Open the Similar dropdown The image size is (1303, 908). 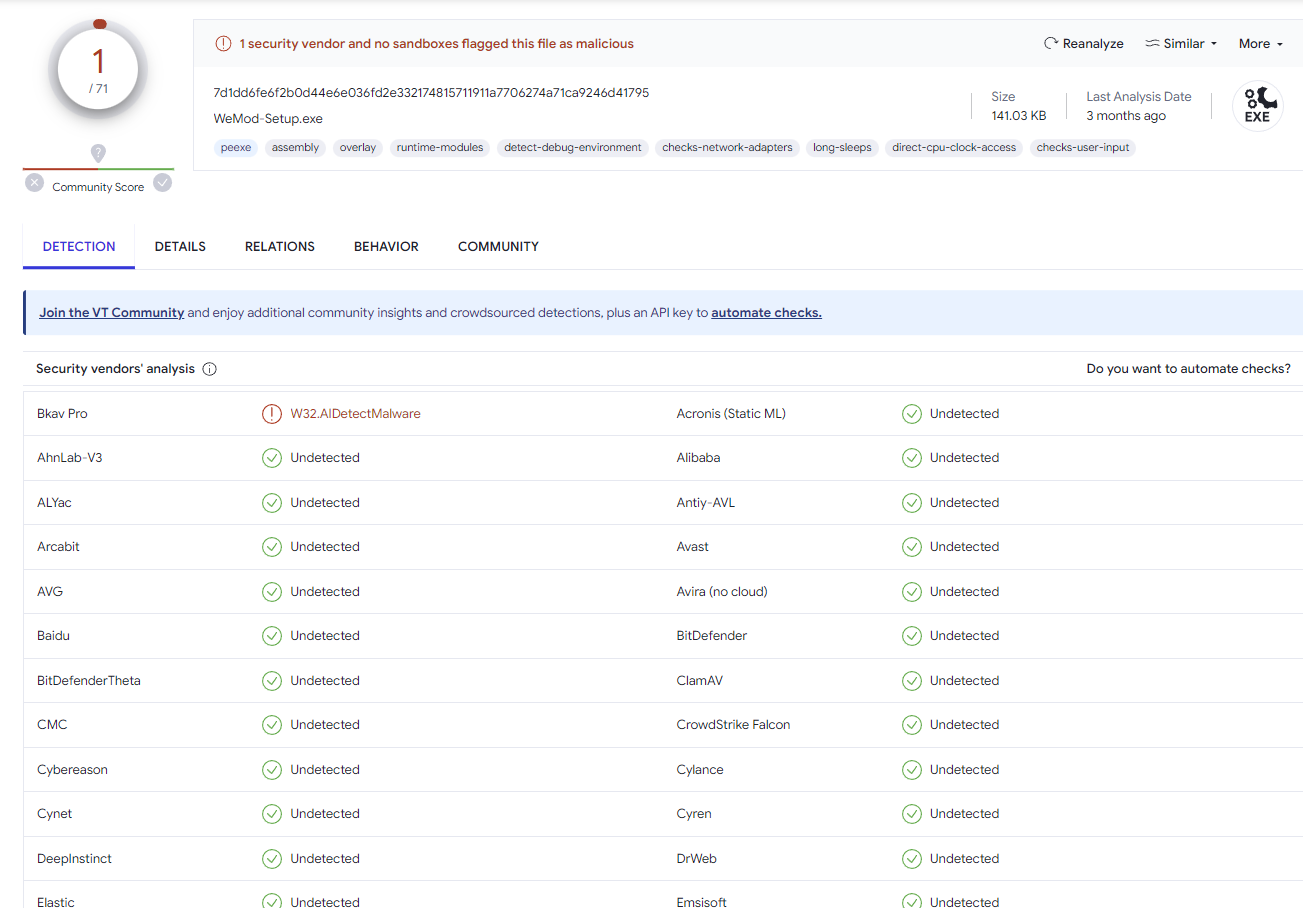1181,44
